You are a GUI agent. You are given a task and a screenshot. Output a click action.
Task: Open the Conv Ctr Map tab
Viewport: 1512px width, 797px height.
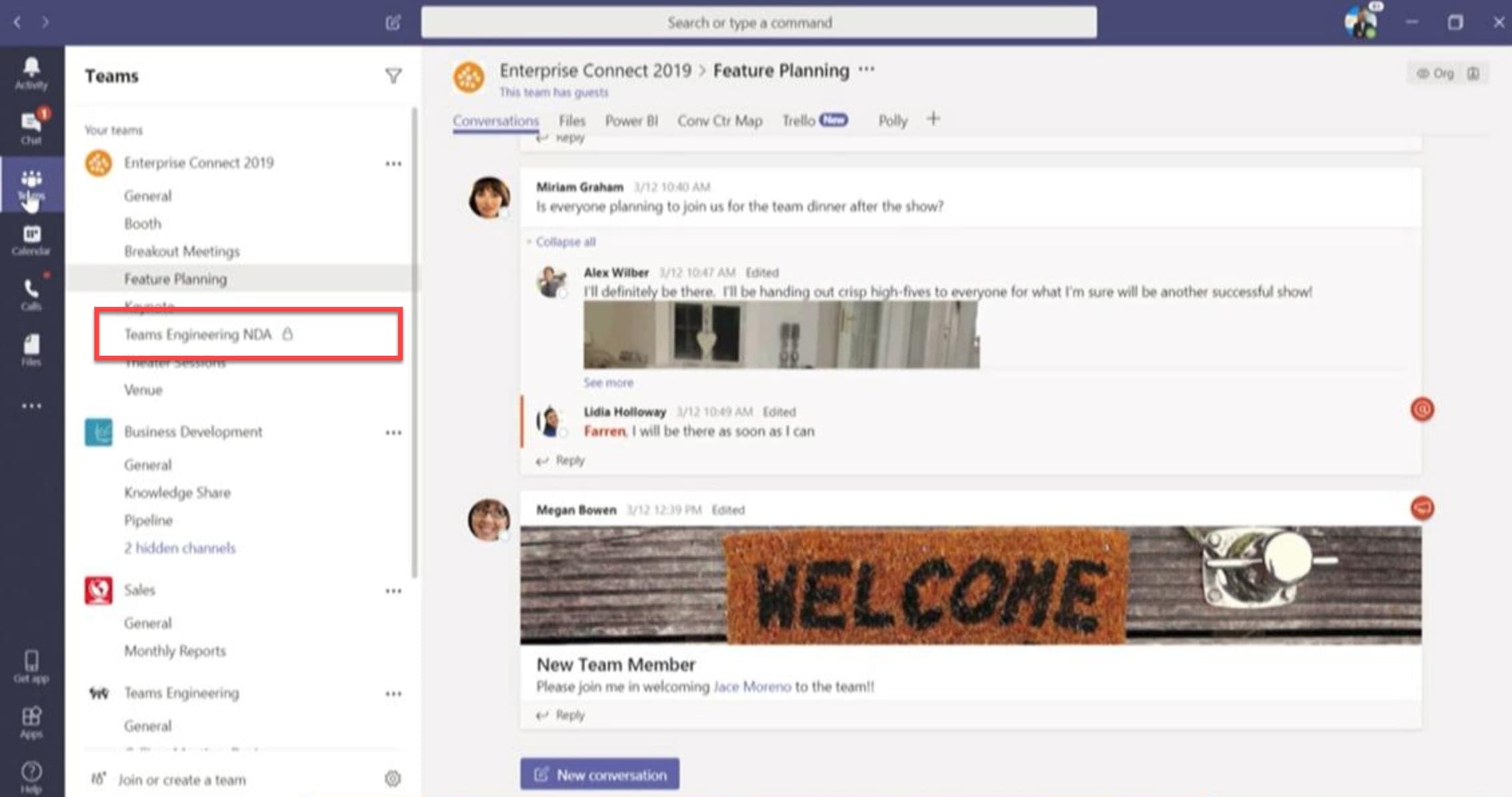pyautogui.click(x=720, y=121)
